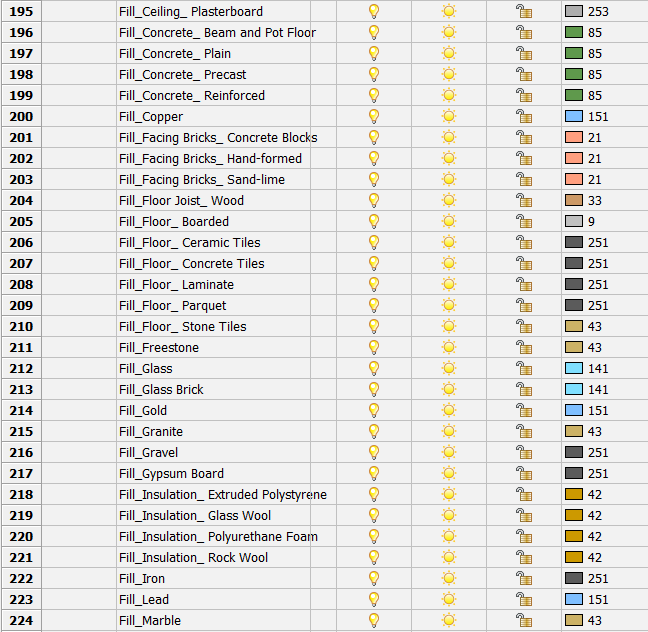Click sun freeze icon for Fill_Freestone
Screen dimensions: 648x632
point(449,348)
